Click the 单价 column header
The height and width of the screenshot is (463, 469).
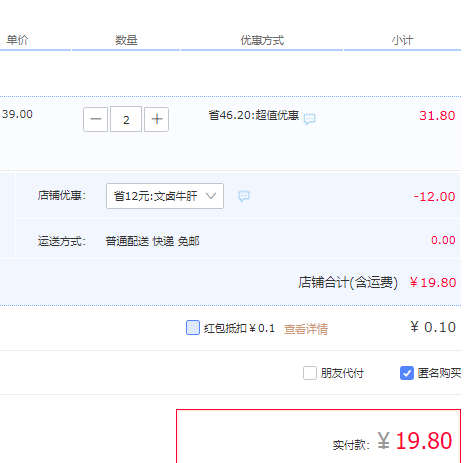17,40
